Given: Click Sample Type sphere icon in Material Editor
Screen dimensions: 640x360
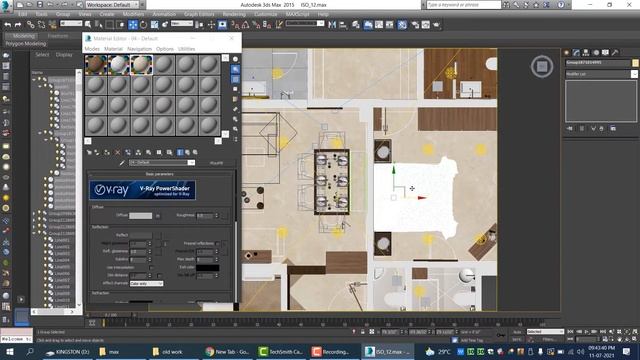Looking at the screenshot, I should (x=236, y=60).
